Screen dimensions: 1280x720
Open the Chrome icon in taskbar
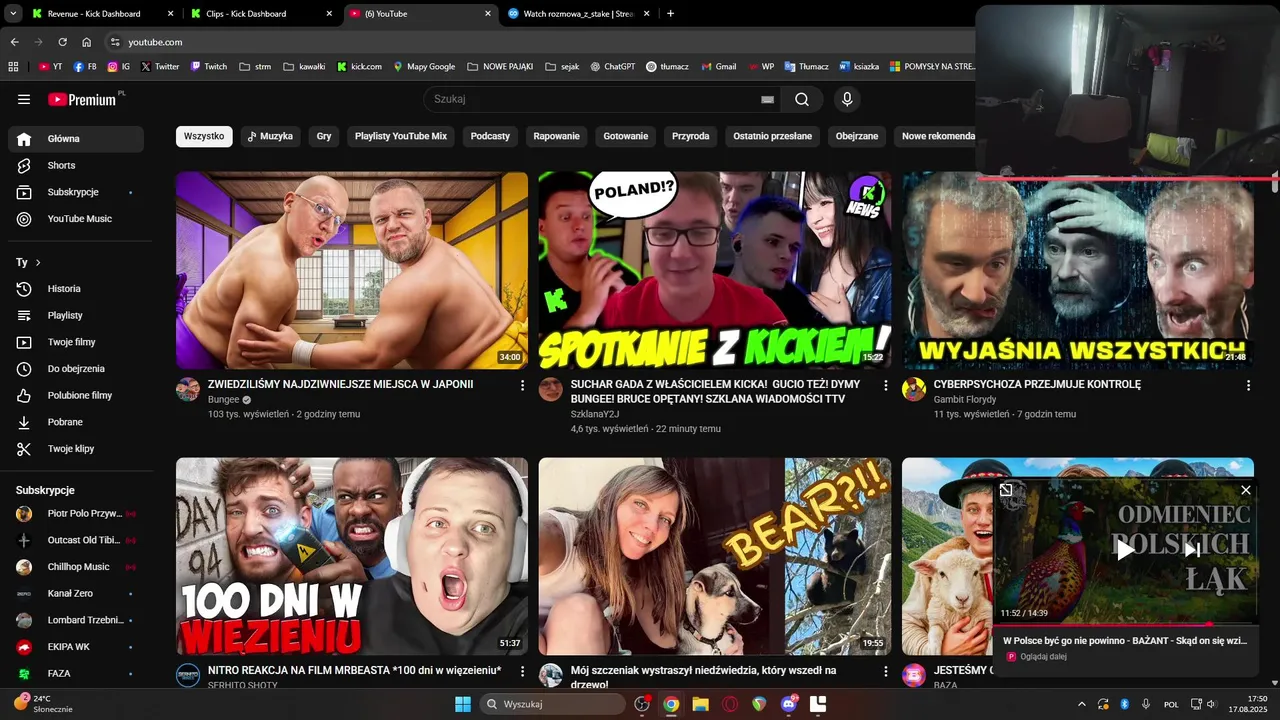[x=671, y=705]
